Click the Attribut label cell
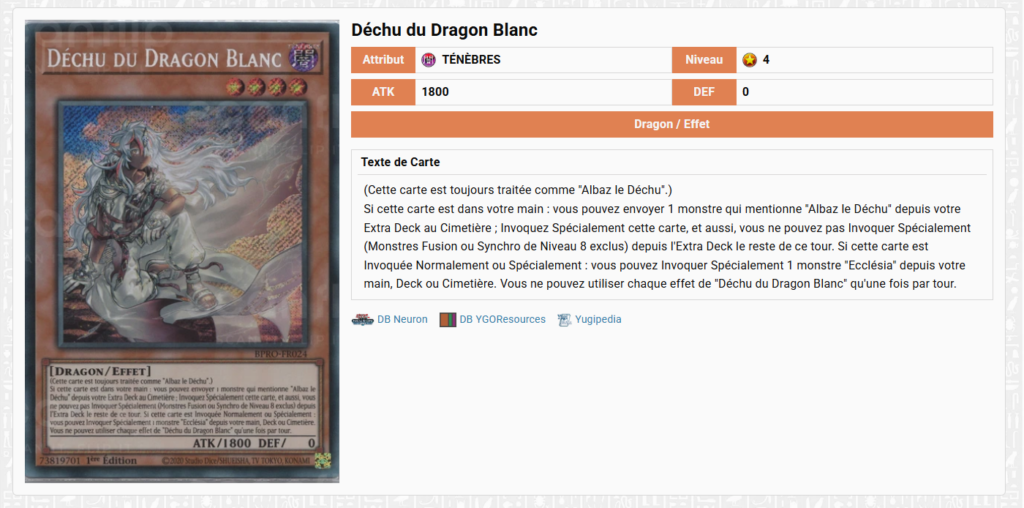This screenshot has width=1024, height=508. [x=383, y=60]
